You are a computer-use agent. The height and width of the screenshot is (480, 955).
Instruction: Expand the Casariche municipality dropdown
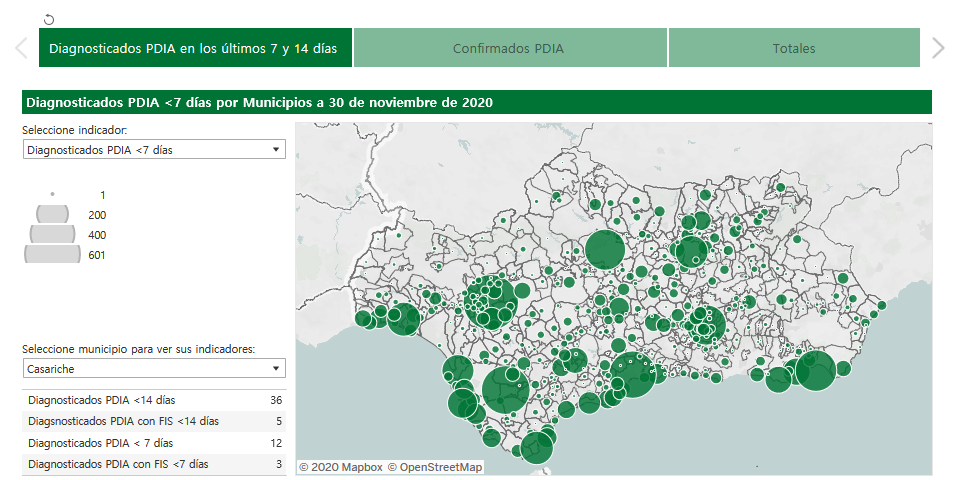tap(153, 369)
